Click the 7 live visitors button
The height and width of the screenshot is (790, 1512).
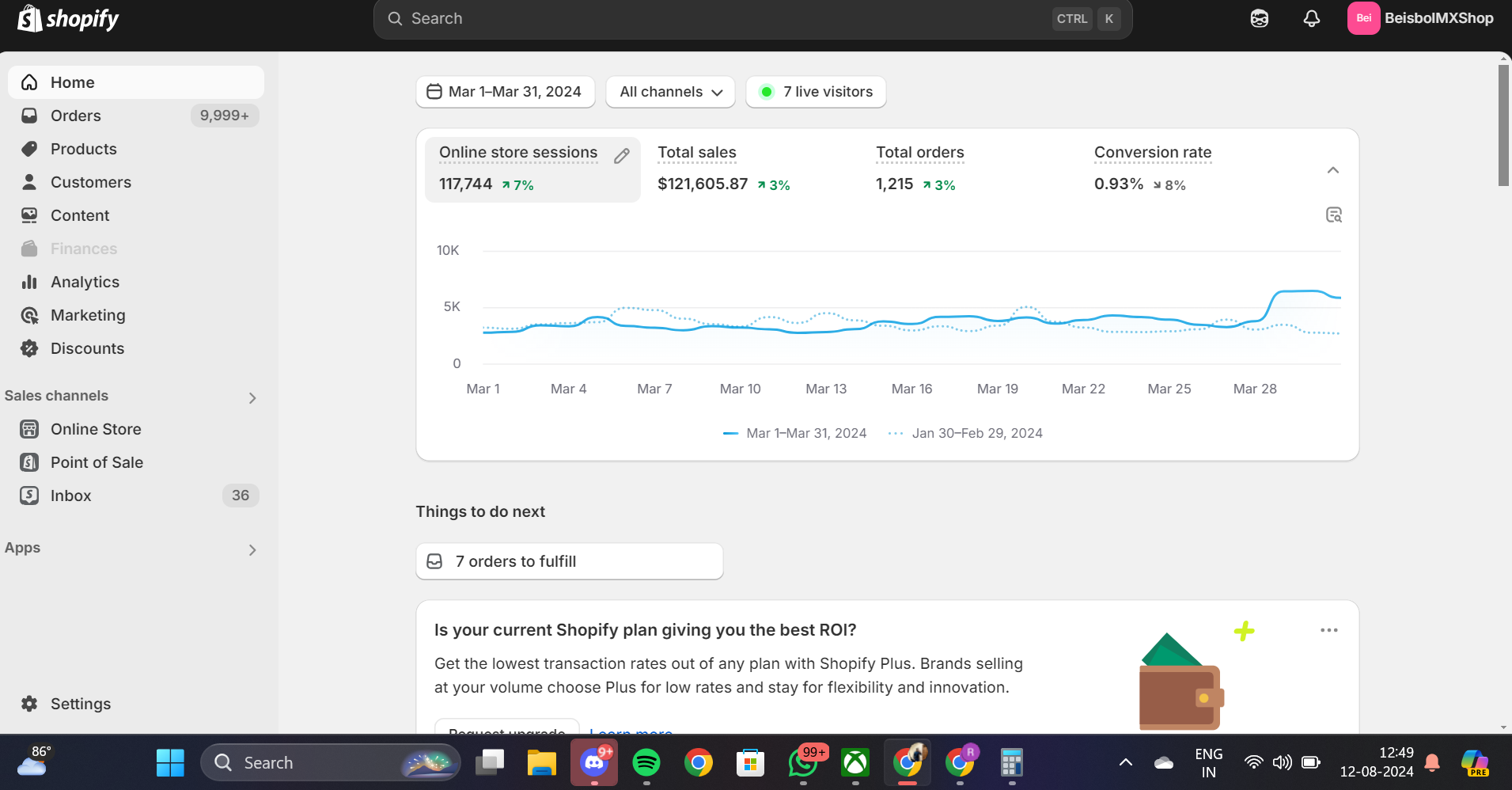point(816,92)
